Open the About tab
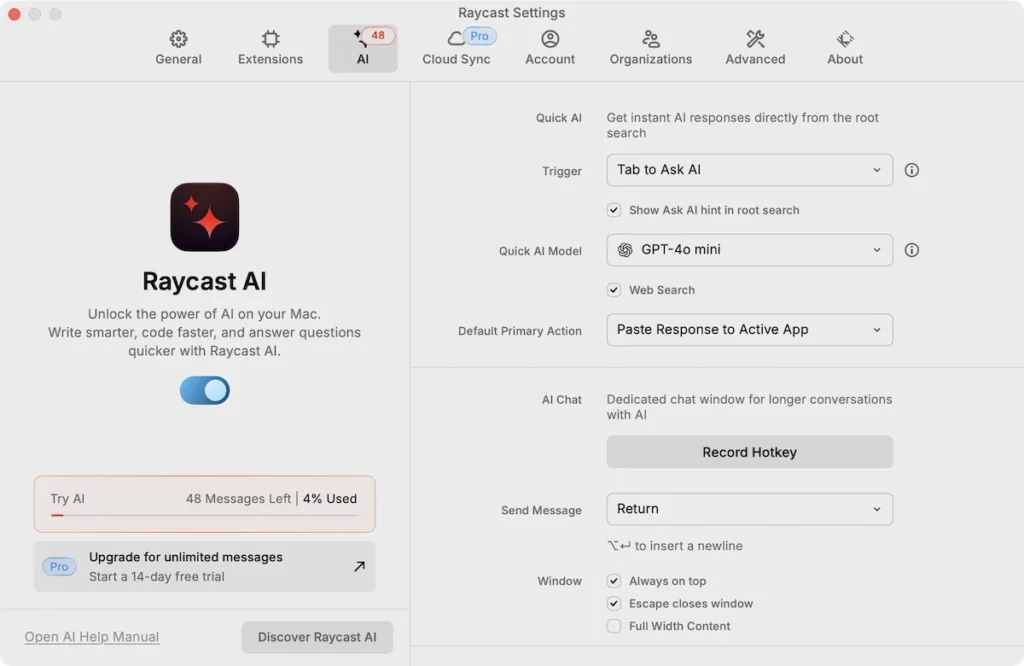Image resolution: width=1024 pixels, height=666 pixels. pos(845,48)
